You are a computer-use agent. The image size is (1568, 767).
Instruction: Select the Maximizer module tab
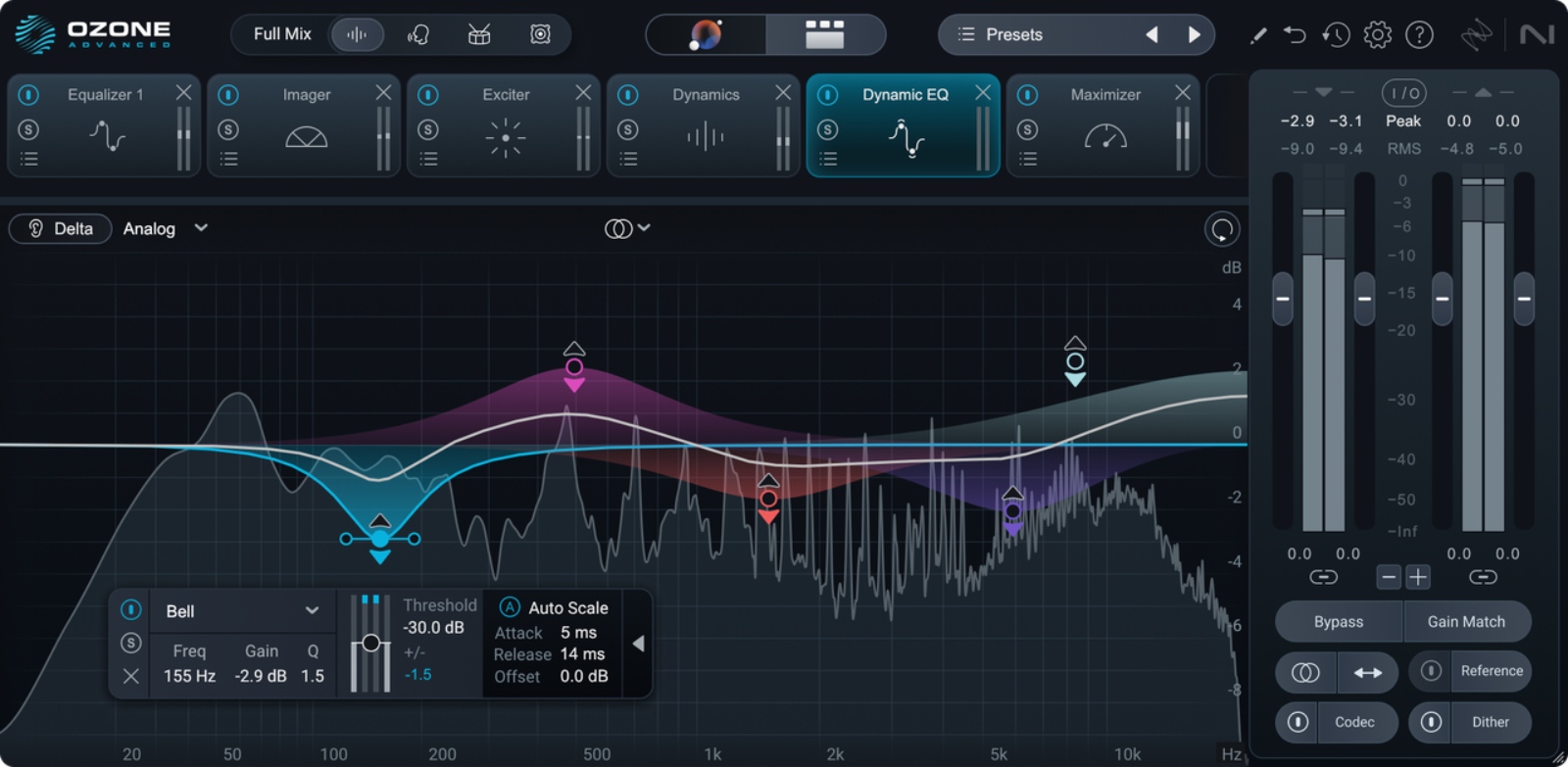click(1104, 95)
